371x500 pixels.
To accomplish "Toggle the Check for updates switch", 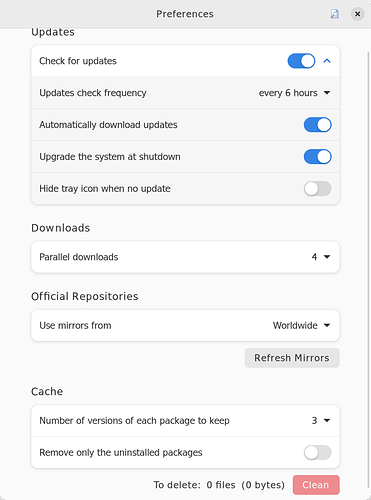I will pyautogui.click(x=301, y=61).
